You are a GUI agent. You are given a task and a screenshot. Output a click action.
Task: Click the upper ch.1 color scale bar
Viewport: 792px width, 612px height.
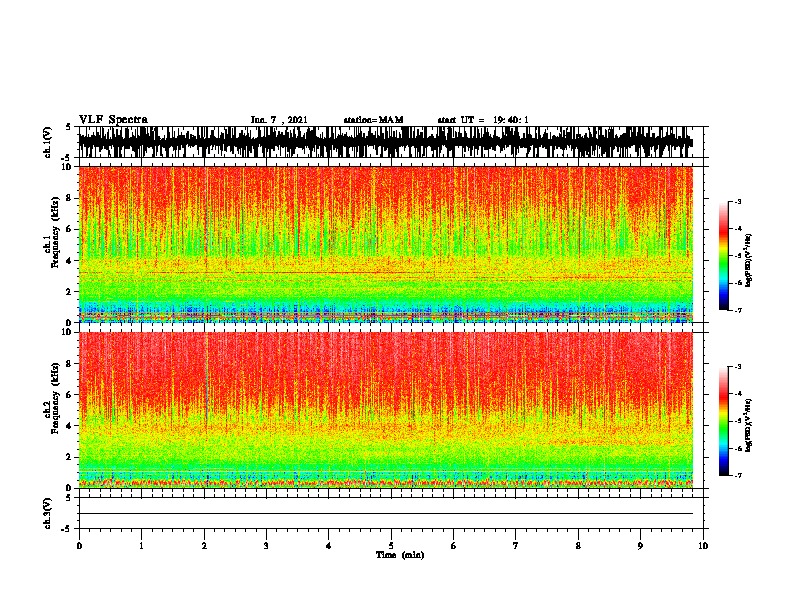(723, 256)
